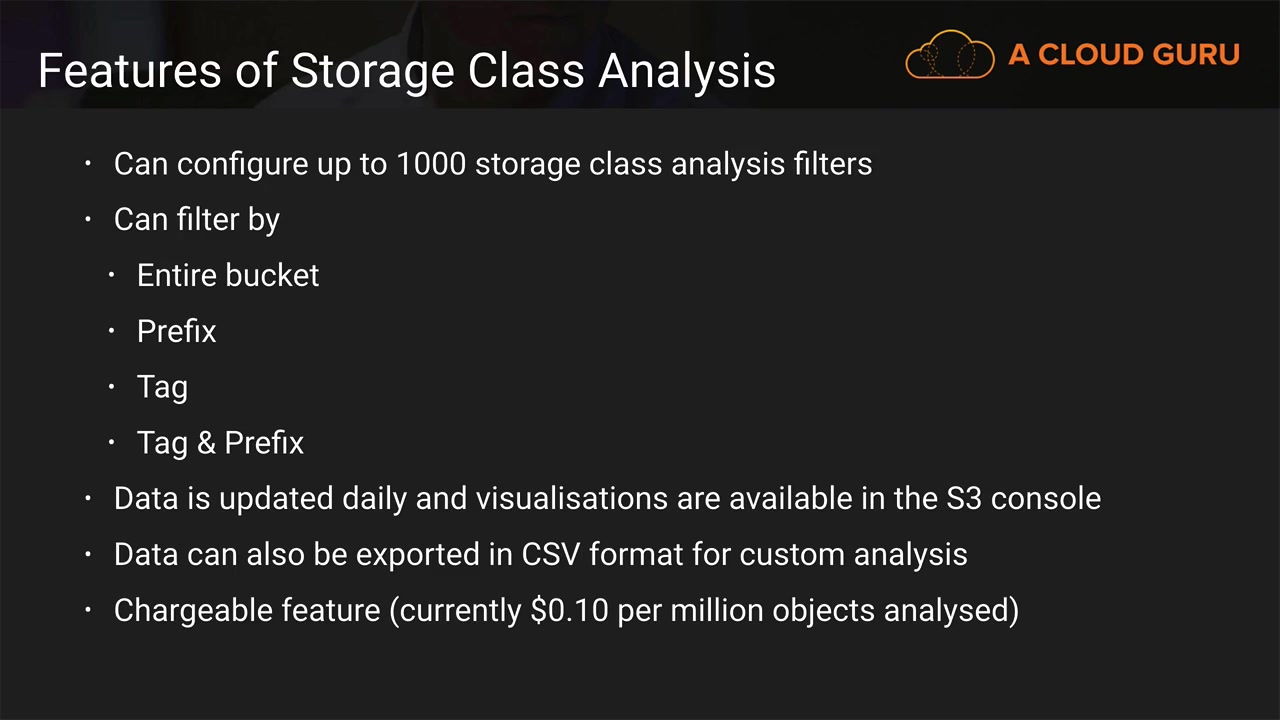
Task: Click the slide title "Features of Storage Class Analysis"
Action: tap(406, 71)
